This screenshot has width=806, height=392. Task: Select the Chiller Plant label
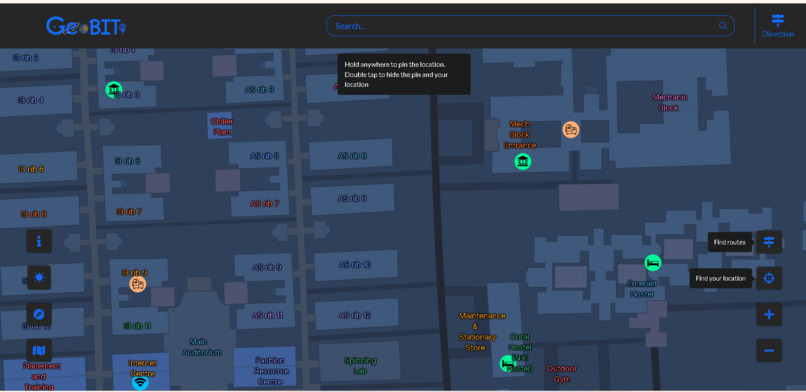click(222, 126)
